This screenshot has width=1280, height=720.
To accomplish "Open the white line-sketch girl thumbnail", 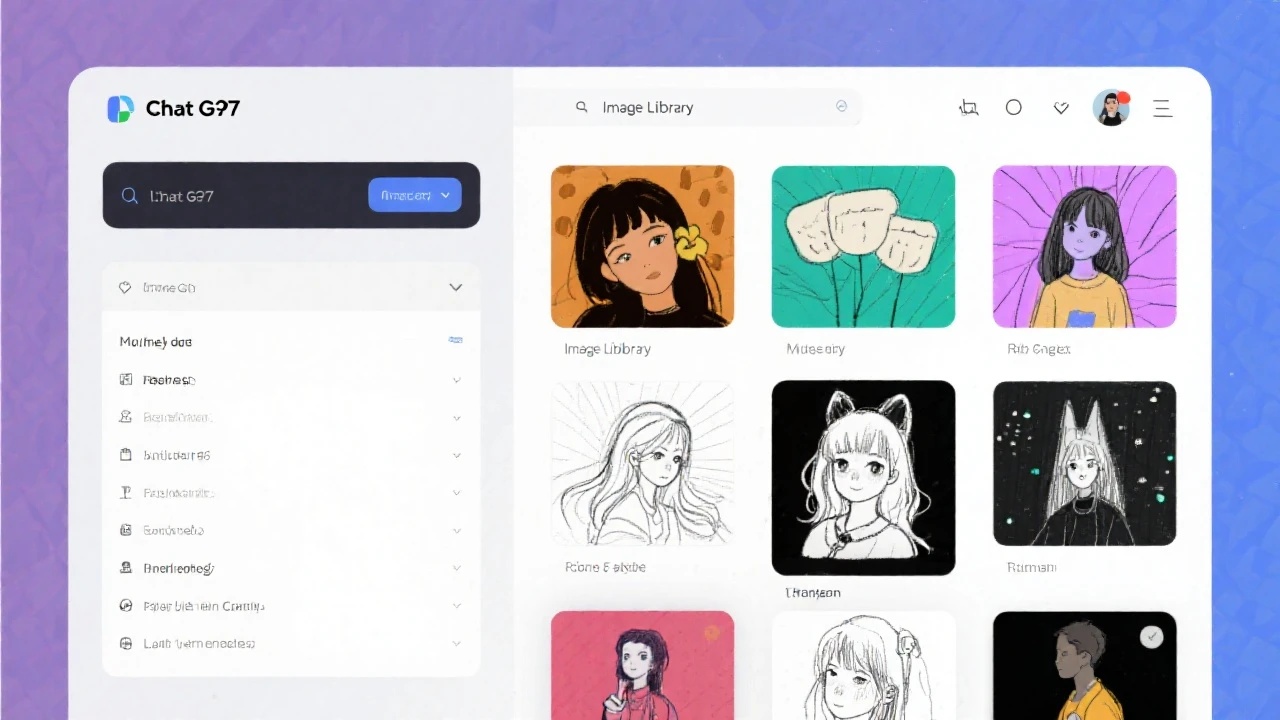I will click(642, 463).
